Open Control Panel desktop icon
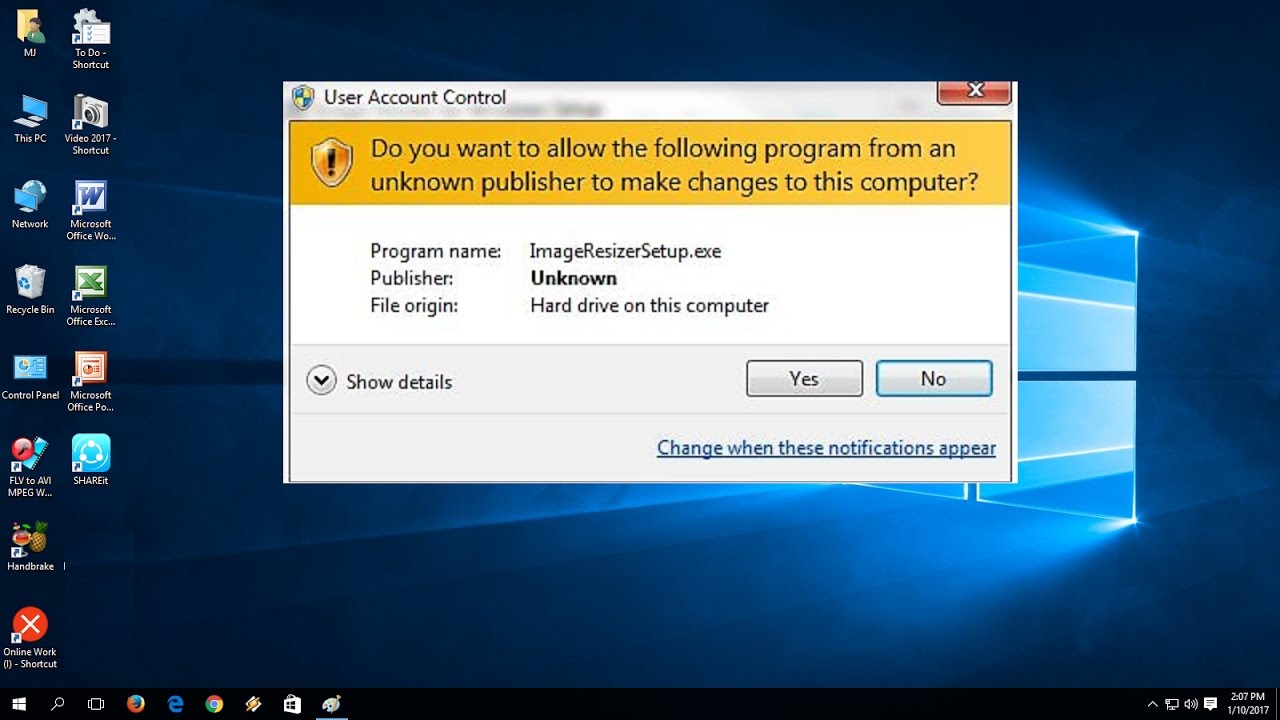 tap(30, 376)
